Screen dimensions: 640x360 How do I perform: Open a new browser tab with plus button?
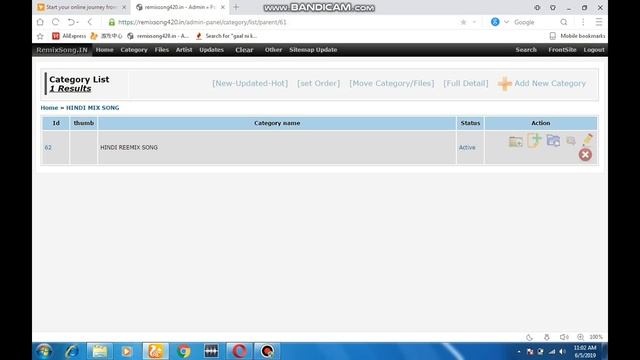point(236,7)
